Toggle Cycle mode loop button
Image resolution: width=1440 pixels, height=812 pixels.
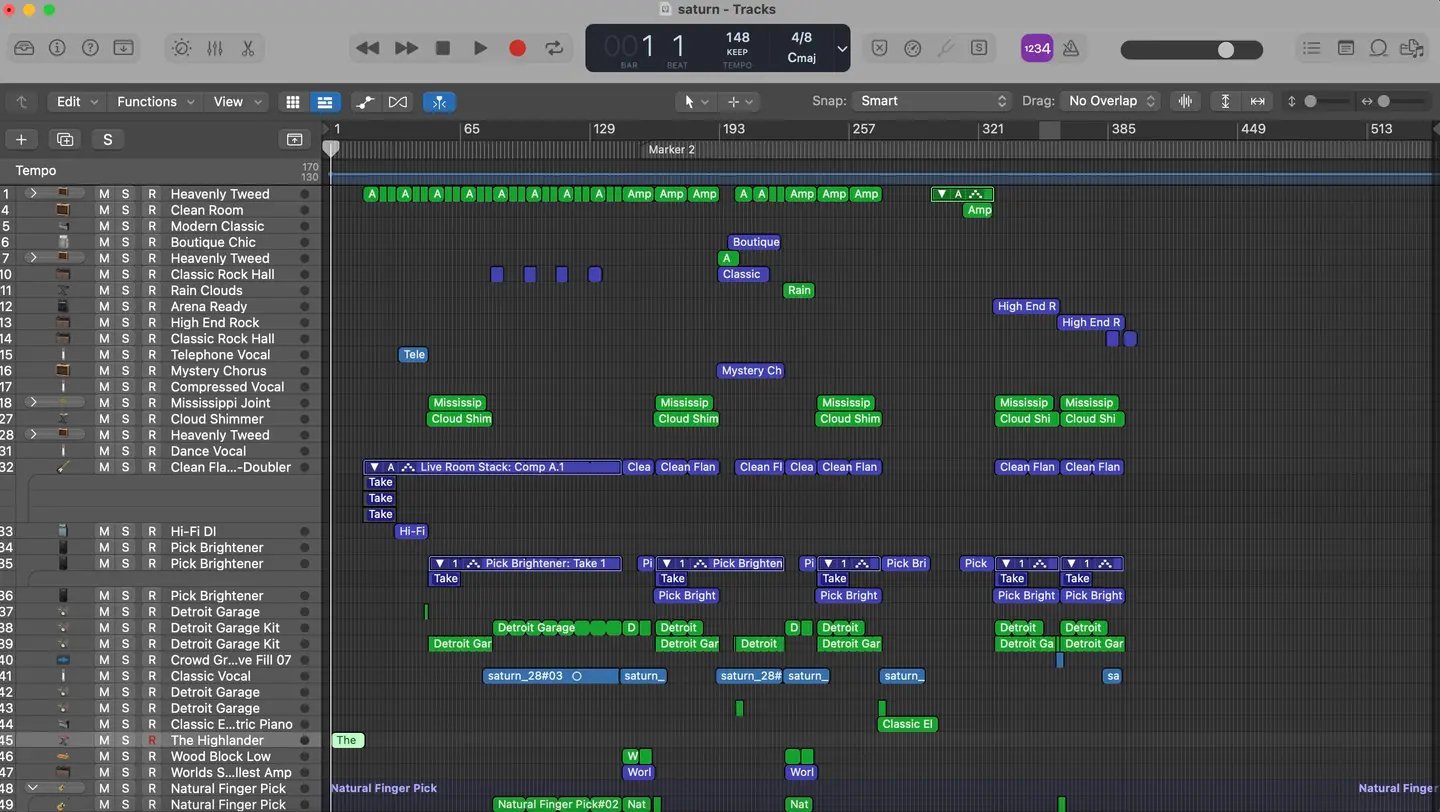[x=554, y=48]
